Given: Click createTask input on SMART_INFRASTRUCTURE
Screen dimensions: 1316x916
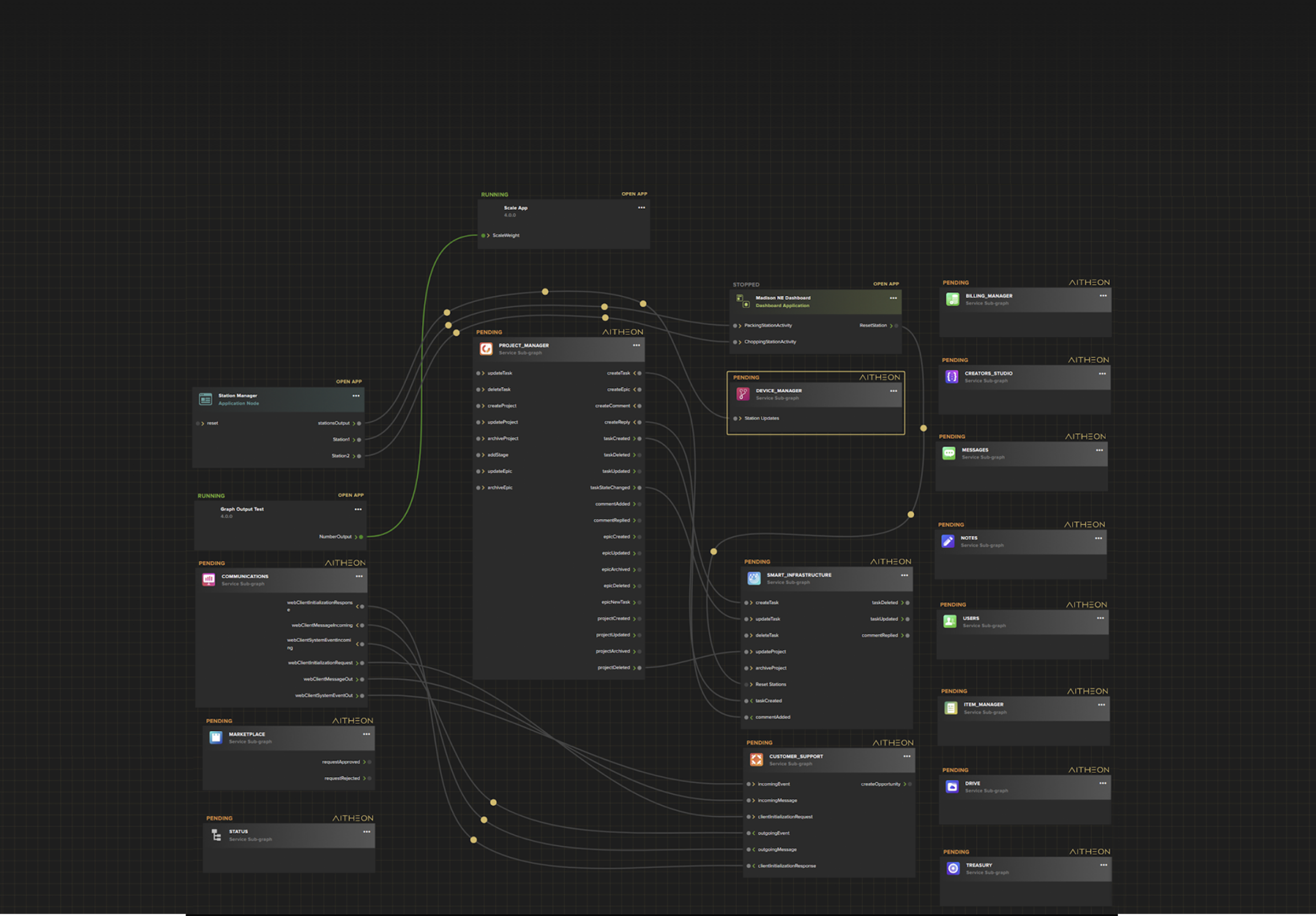Looking at the screenshot, I should [x=746, y=602].
